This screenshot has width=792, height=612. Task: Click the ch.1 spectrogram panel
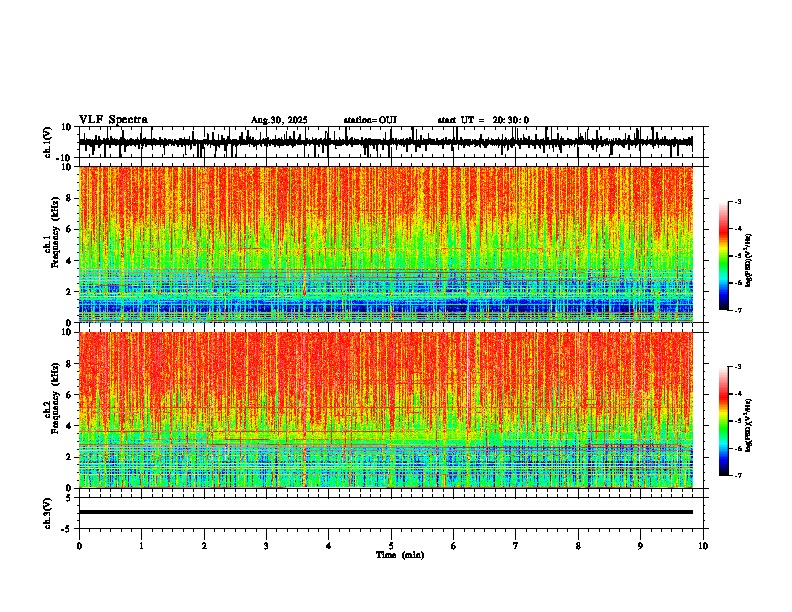click(386, 244)
